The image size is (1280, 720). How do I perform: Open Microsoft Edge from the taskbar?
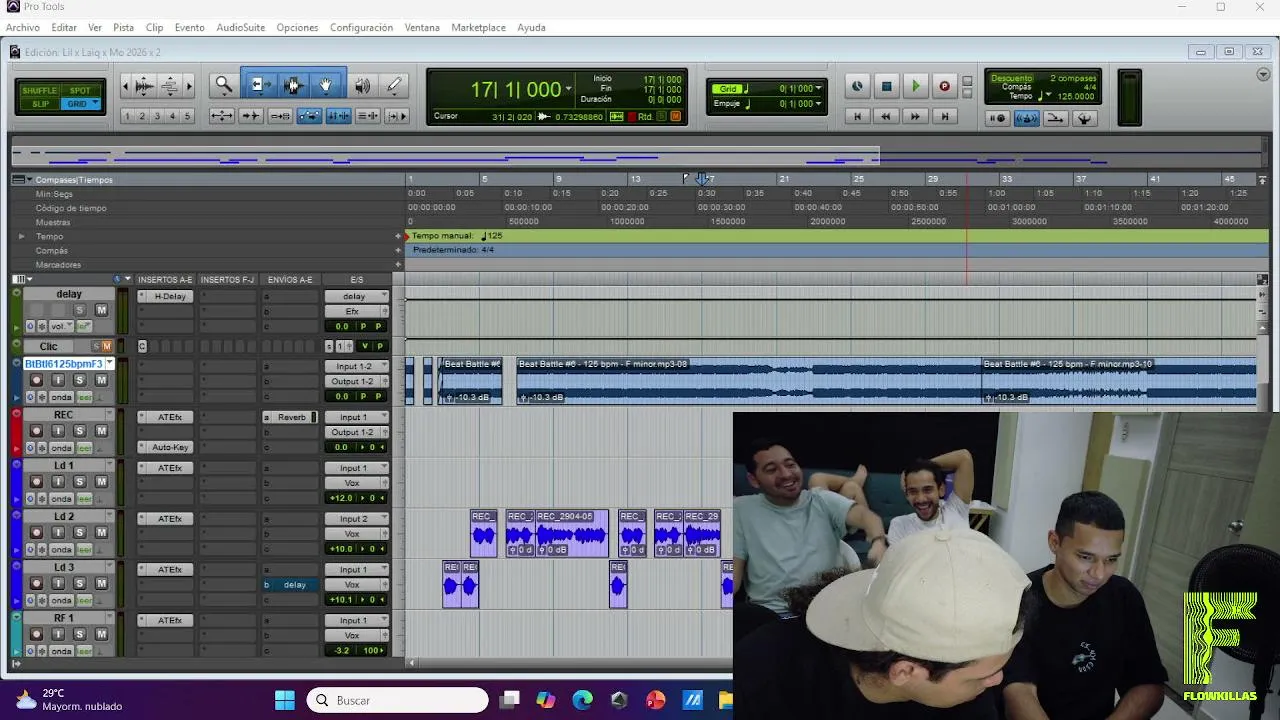[x=582, y=700]
